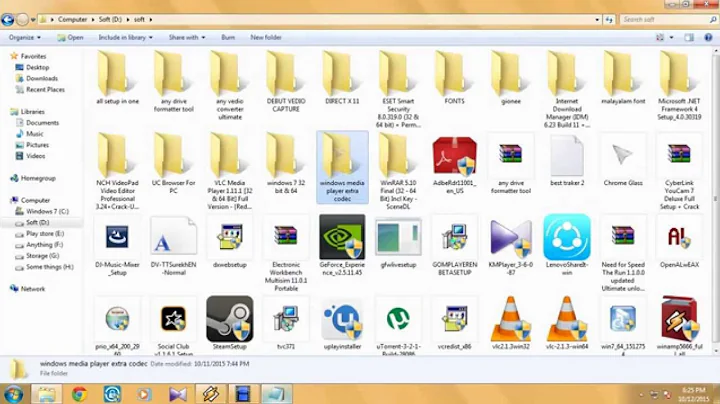The width and height of the screenshot is (720, 404).
Task: Select the all setup in one folder
Action: (x=117, y=73)
